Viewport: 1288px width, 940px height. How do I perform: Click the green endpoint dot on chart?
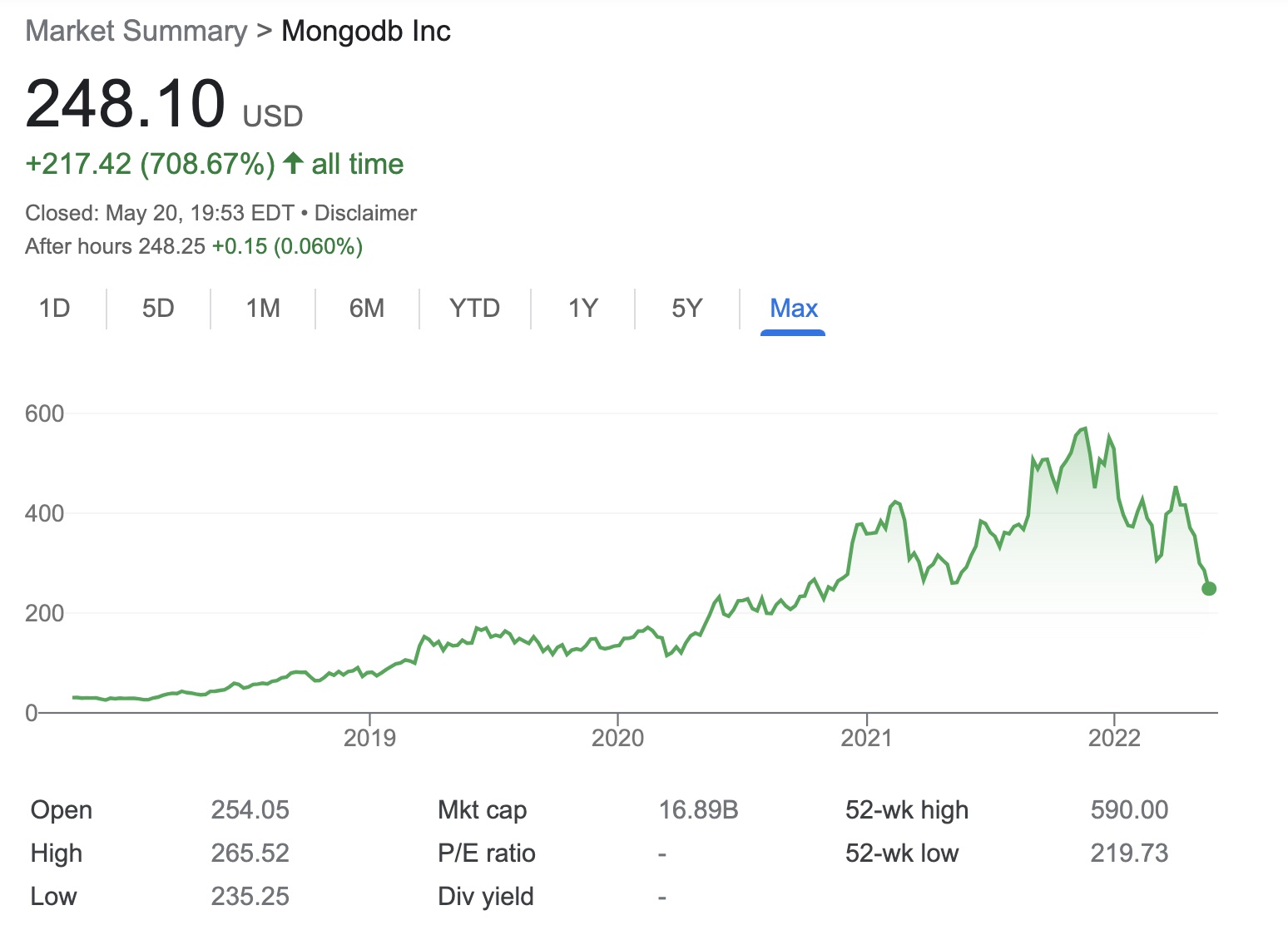pos(1209,589)
